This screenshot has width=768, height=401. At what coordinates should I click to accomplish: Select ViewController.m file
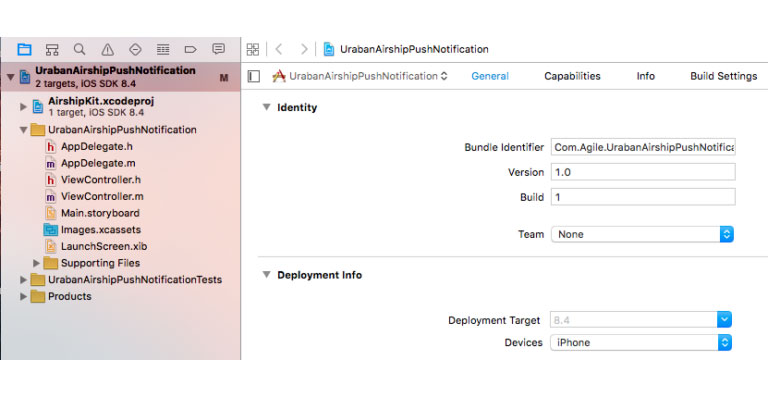(102, 196)
